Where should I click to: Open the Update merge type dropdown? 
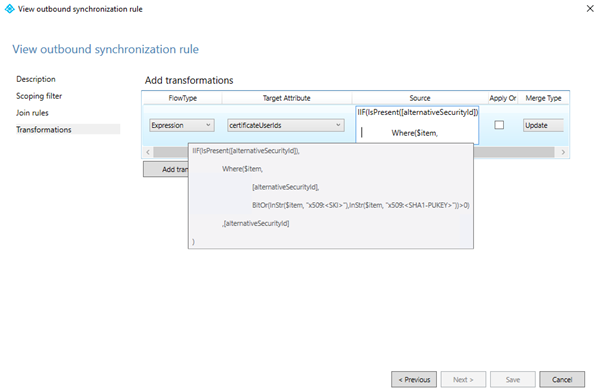(x=543, y=125)
